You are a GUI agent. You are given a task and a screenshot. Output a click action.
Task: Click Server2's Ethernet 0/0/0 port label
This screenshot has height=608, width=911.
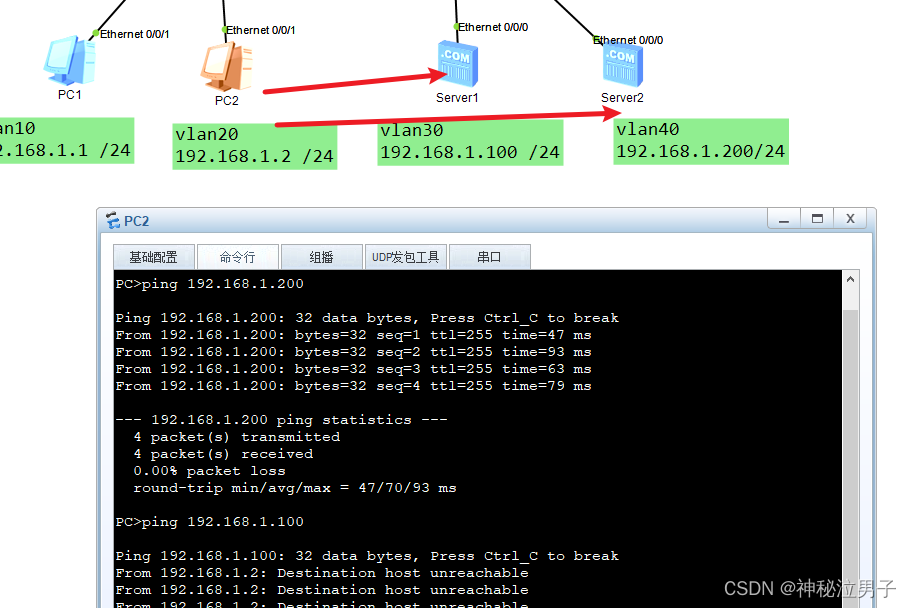coord(628,40)
